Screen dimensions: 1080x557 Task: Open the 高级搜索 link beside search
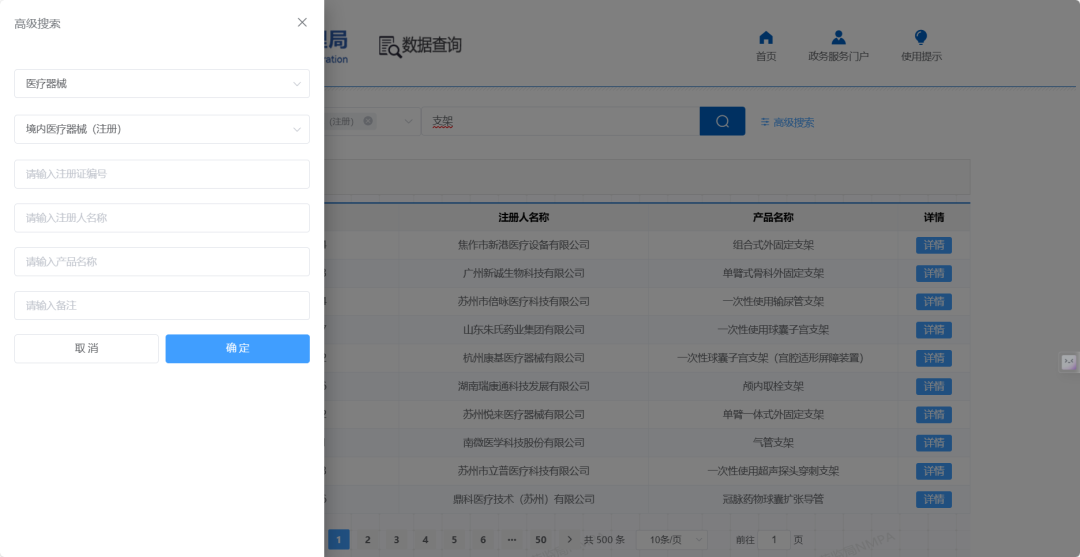(787, 122)
